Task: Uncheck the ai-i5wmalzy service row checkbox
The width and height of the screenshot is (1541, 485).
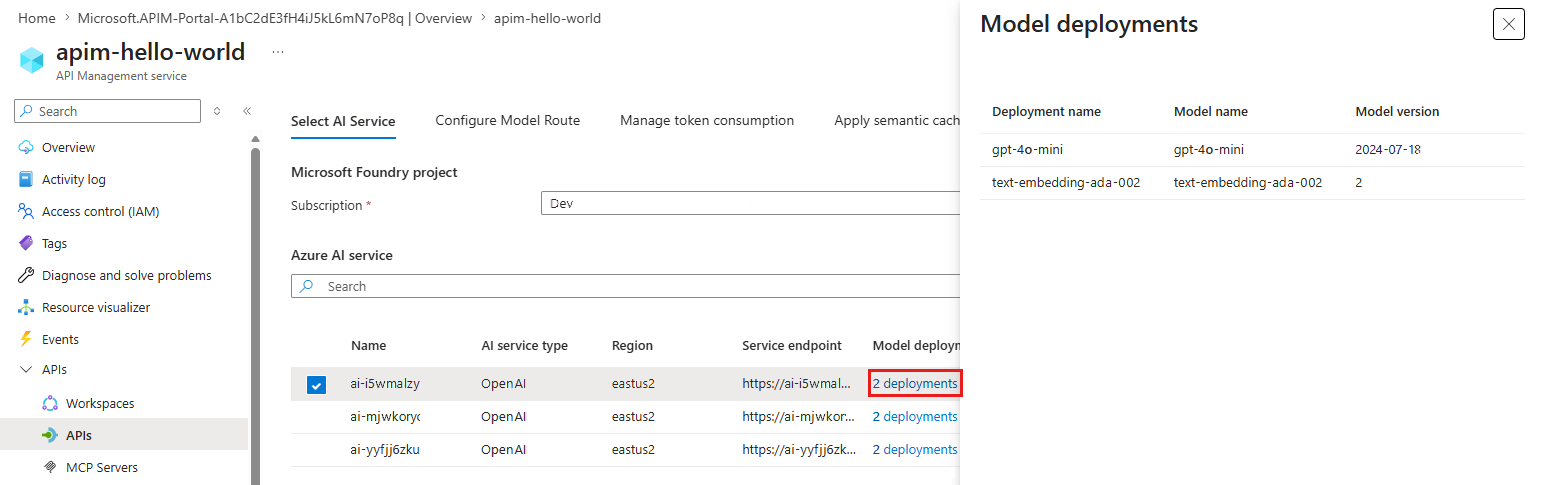Action: pos(316,384)
